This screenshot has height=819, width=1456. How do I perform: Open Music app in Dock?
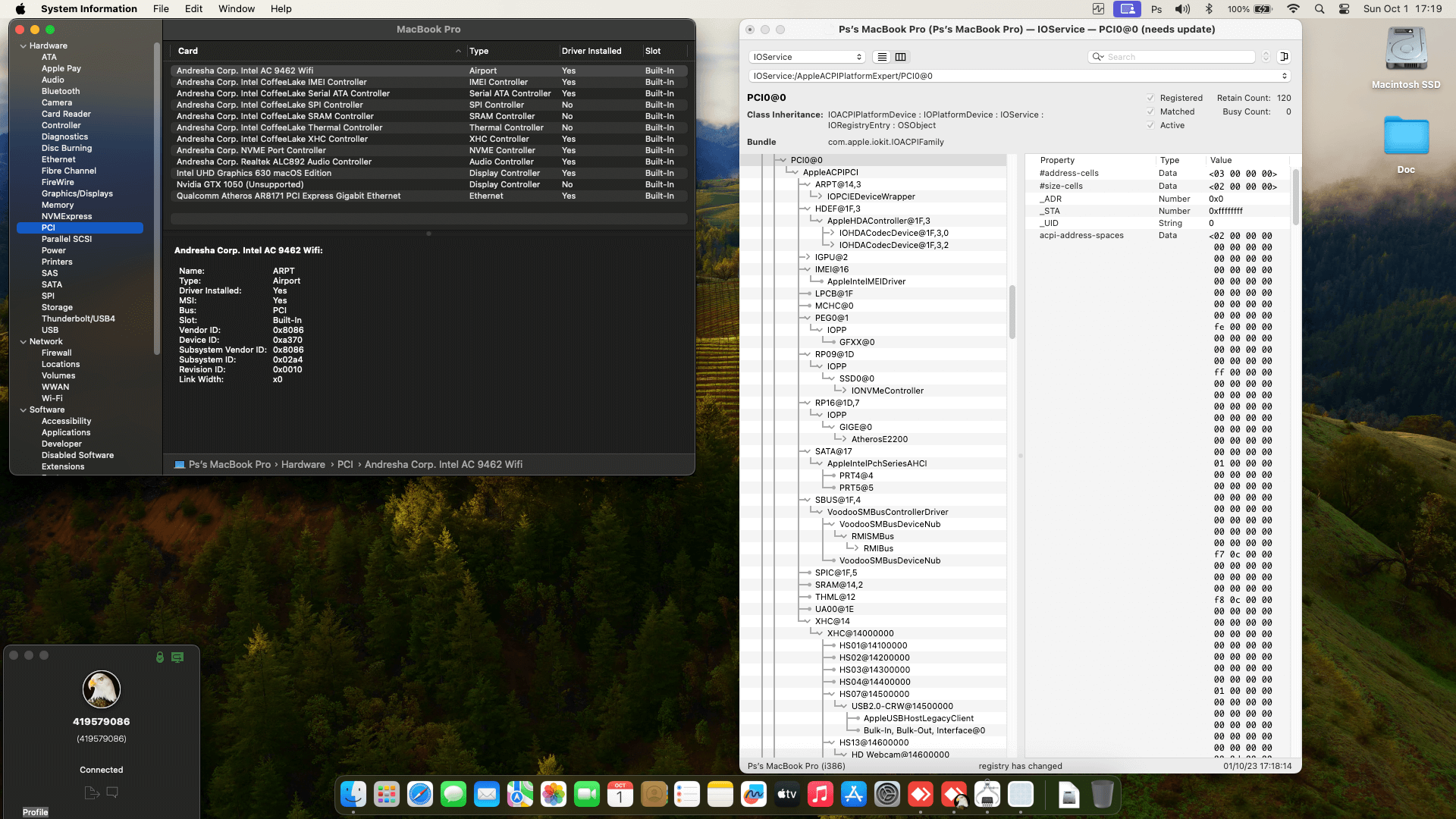pos(821,794)
